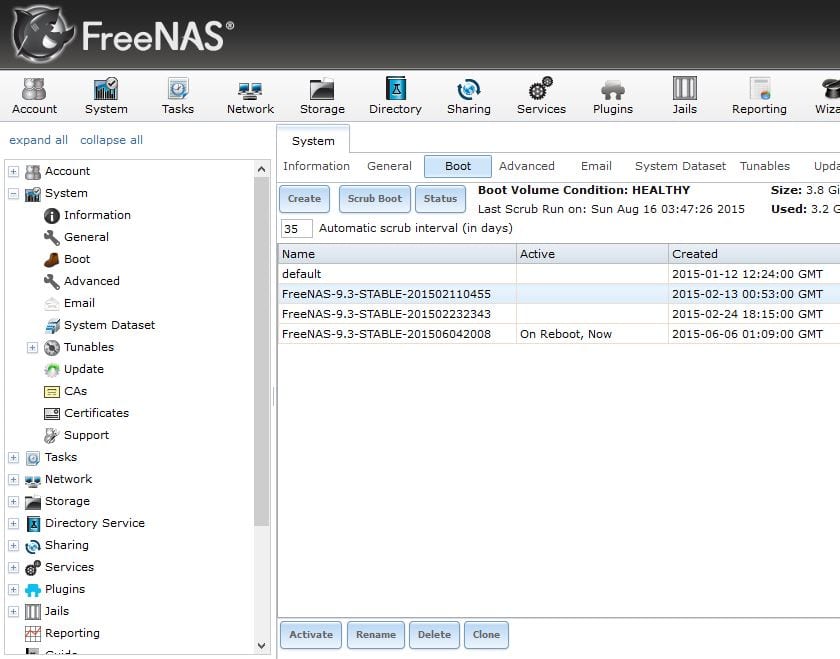Click the FreeNAS logo
The width and height of the screenshot is (840, 659).
tap(122, 35)
